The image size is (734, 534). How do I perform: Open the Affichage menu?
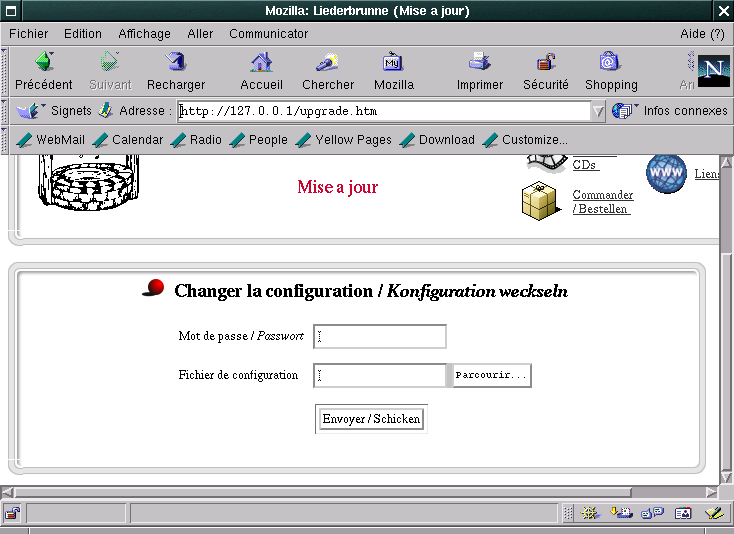click(144, 33)
